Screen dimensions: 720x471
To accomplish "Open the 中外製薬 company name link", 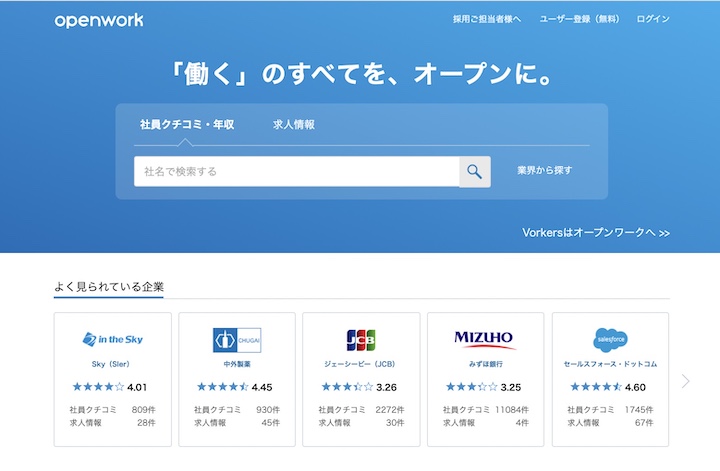I will point(237,365).
